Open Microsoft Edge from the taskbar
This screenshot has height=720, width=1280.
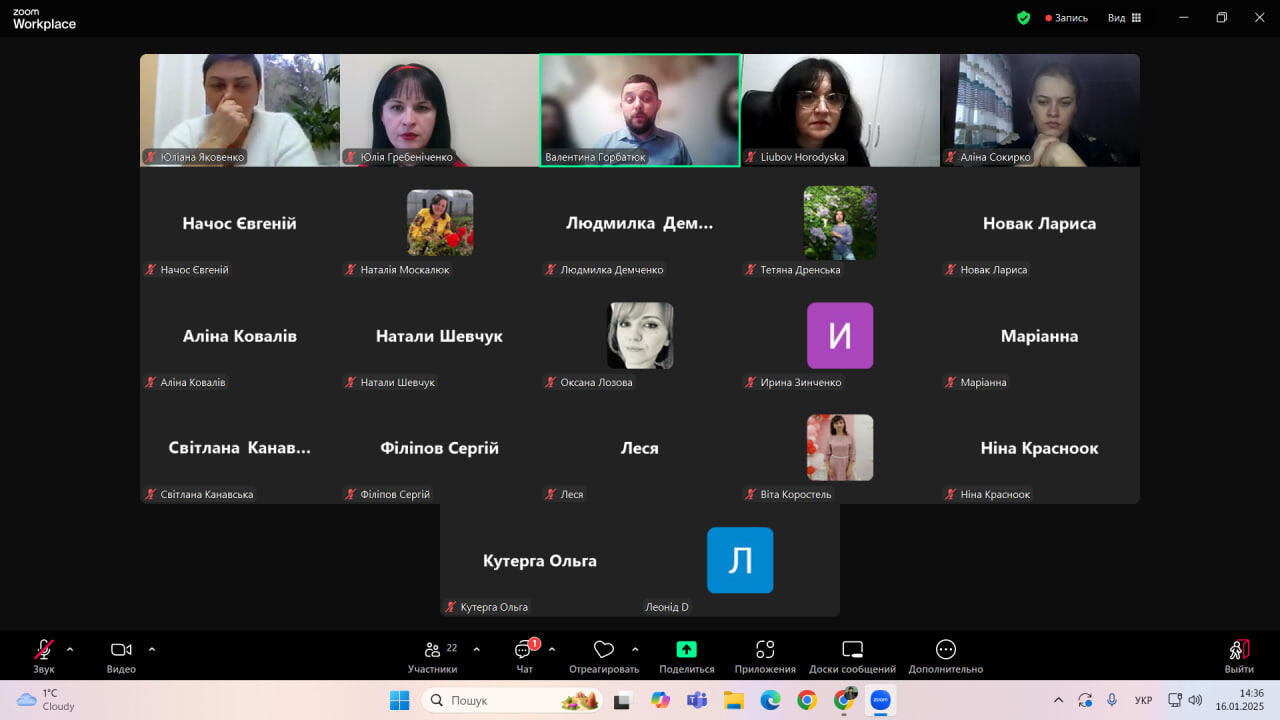coord(770,700)
